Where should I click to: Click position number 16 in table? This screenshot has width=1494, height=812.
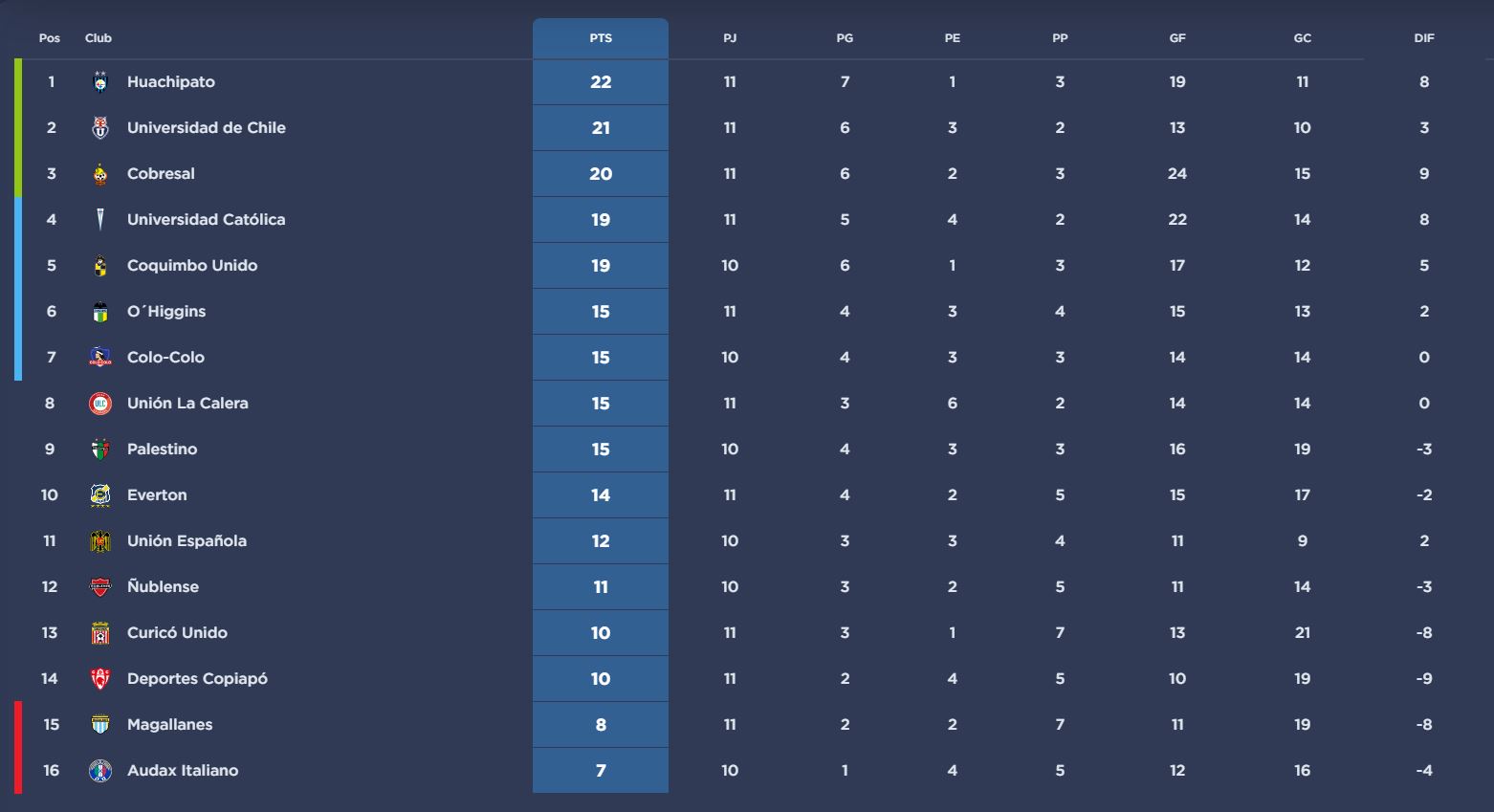tap(51, 771)
